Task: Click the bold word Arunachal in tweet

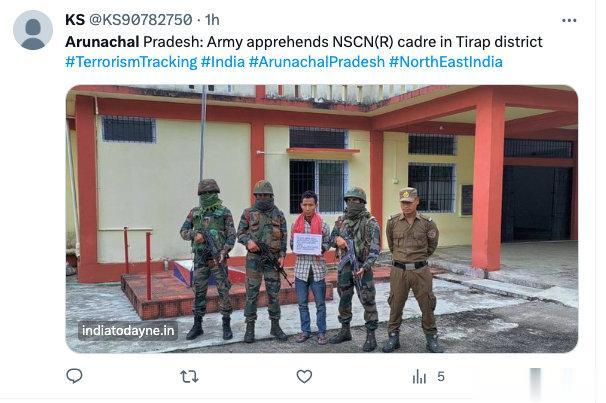Action: 102,42
